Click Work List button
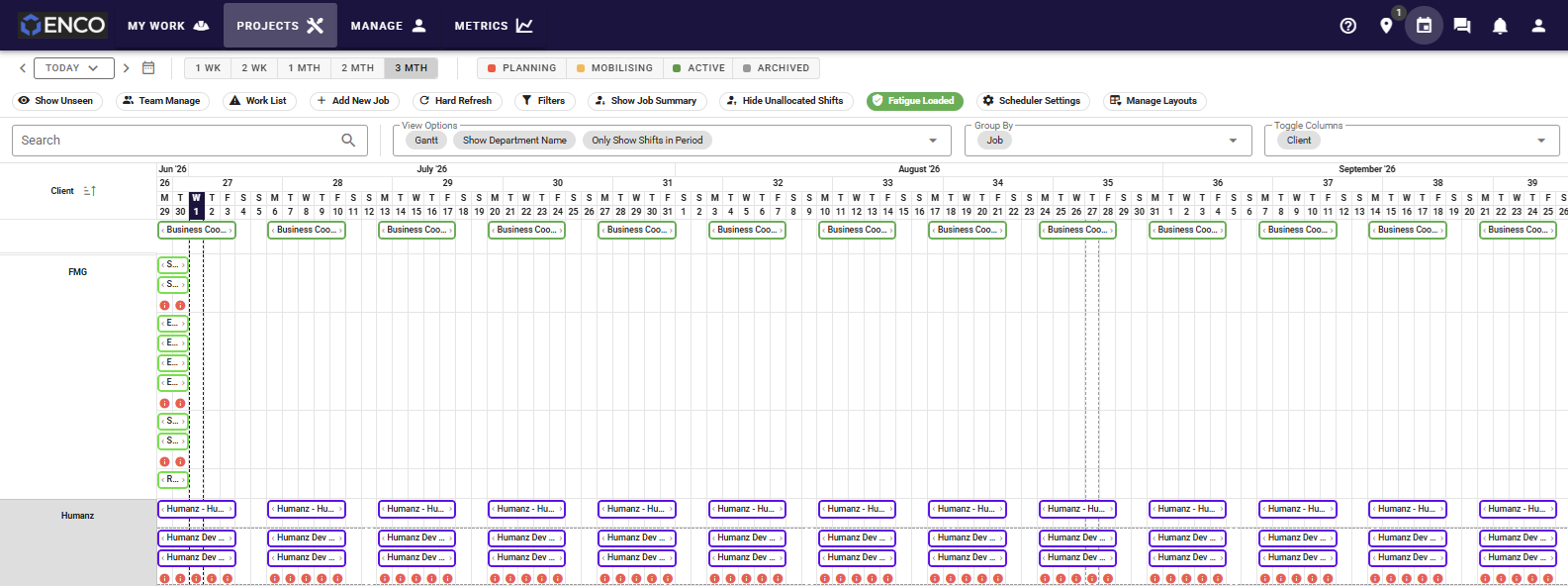The height and width of the screenshot is (586, 1568). pyautogui.click(x=258, y=101)
